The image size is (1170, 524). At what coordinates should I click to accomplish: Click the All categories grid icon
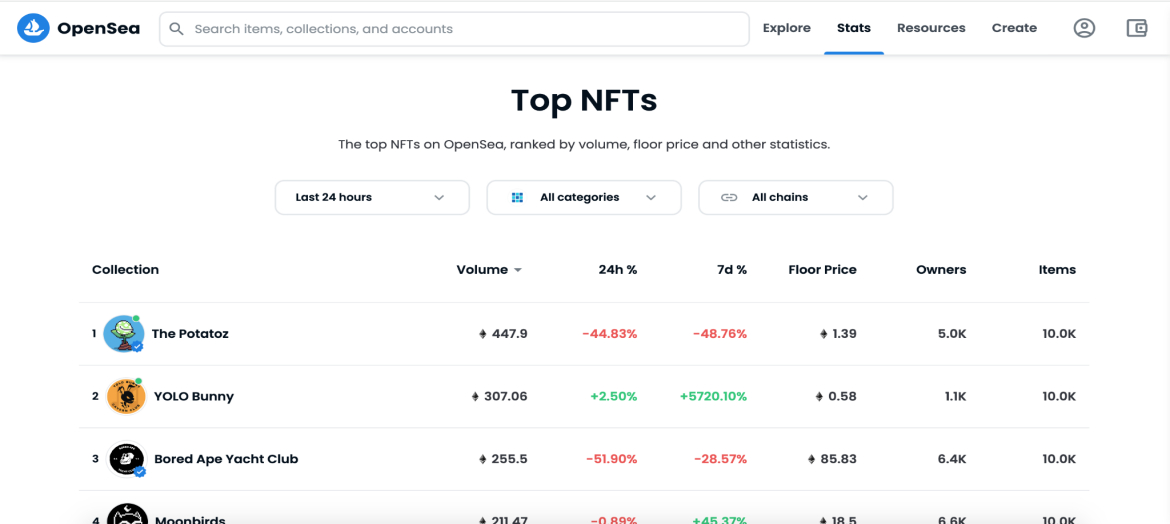(x=517, y=198)
